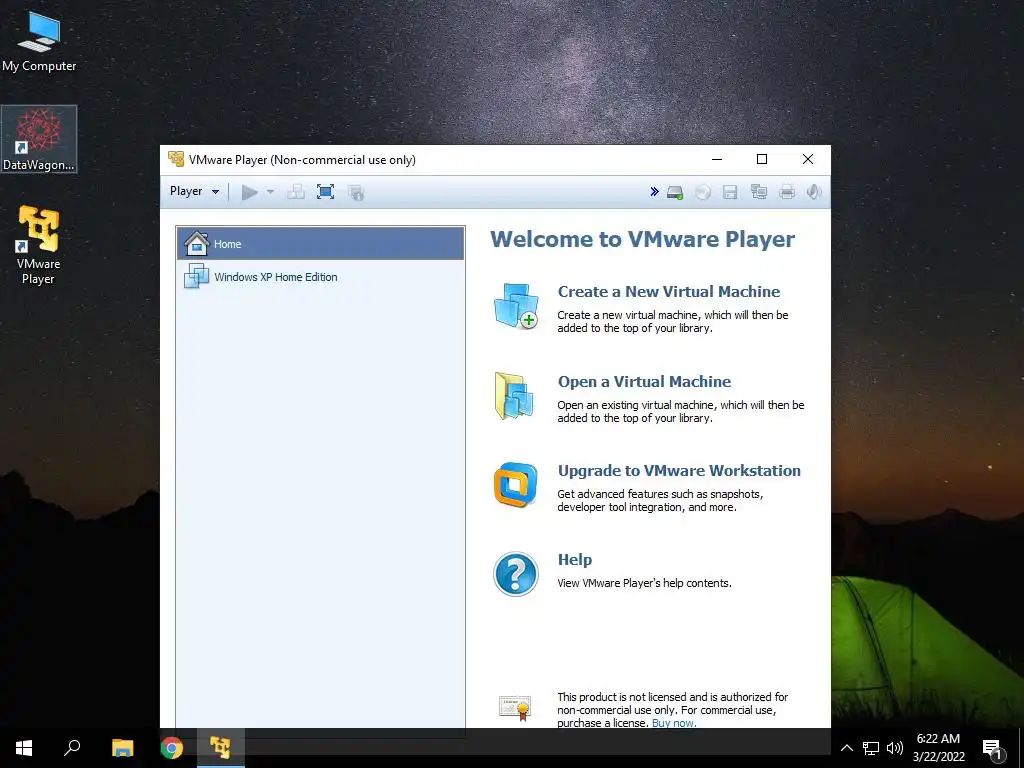Enter full screen mode via toolbar icon
This screenshot has height=768, width=1024.
pyautogui.click(x=325, y=192)
